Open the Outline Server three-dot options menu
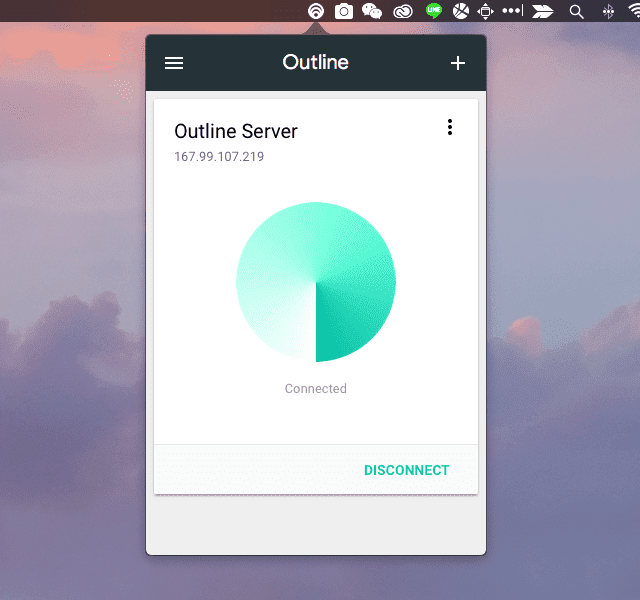This screenshot has width=640, height=600. coord(450,127)
